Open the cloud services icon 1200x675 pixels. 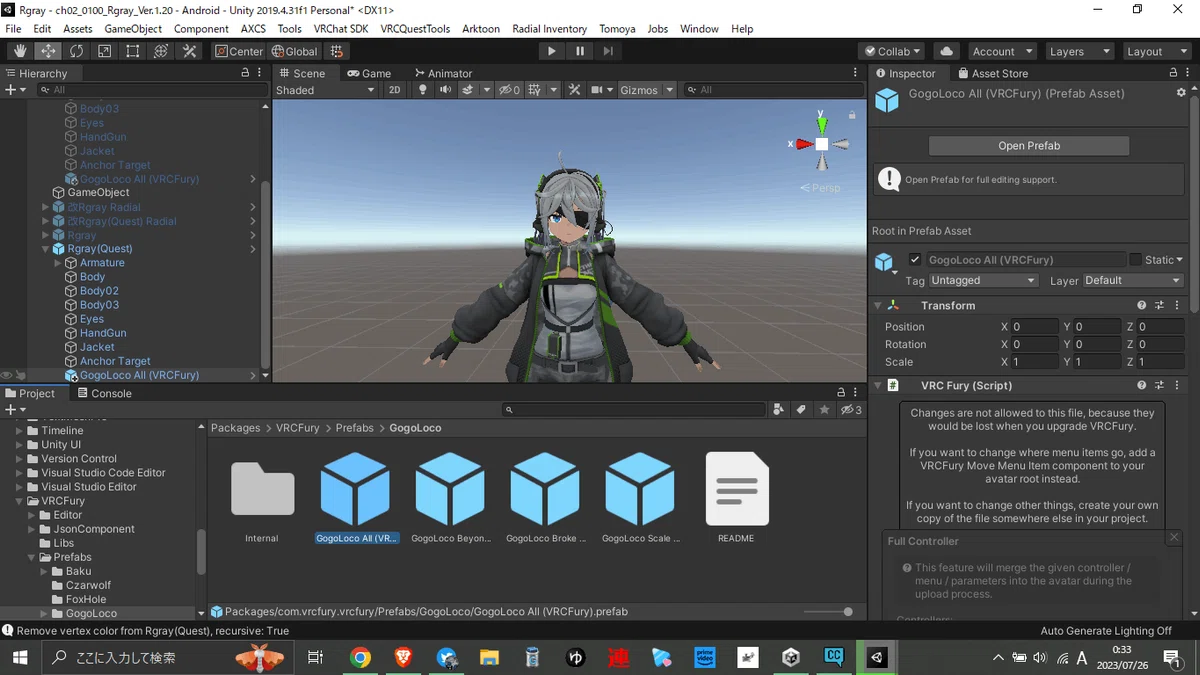(x=946, y=51)
